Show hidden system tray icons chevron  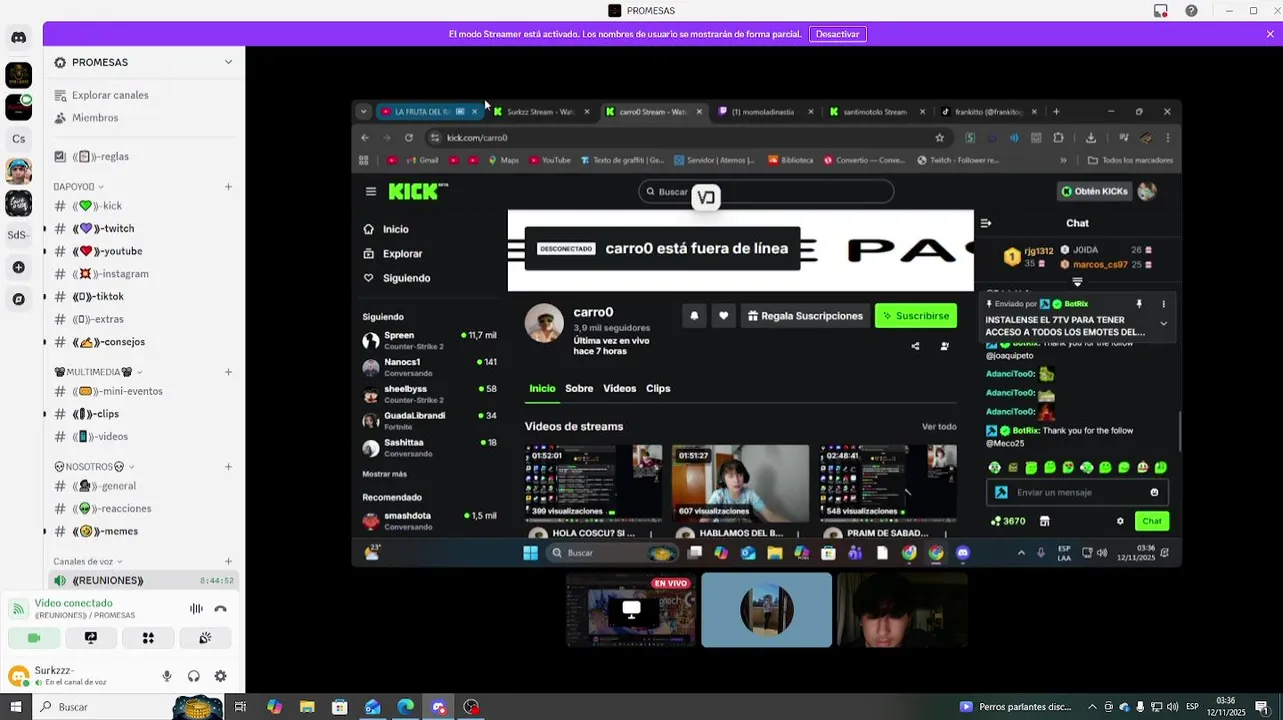point(1092,707)
